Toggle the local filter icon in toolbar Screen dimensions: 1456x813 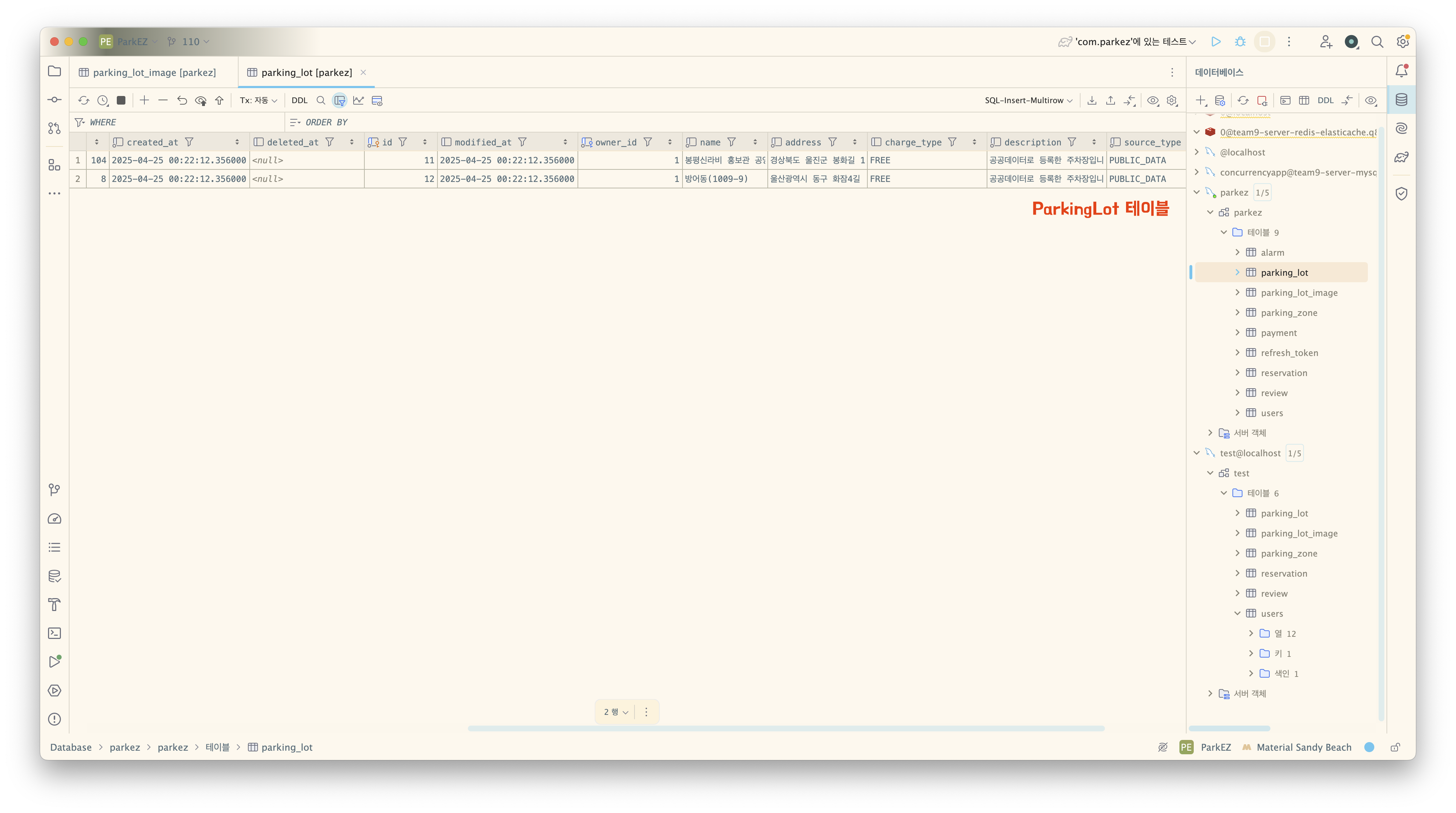[339, 101]
